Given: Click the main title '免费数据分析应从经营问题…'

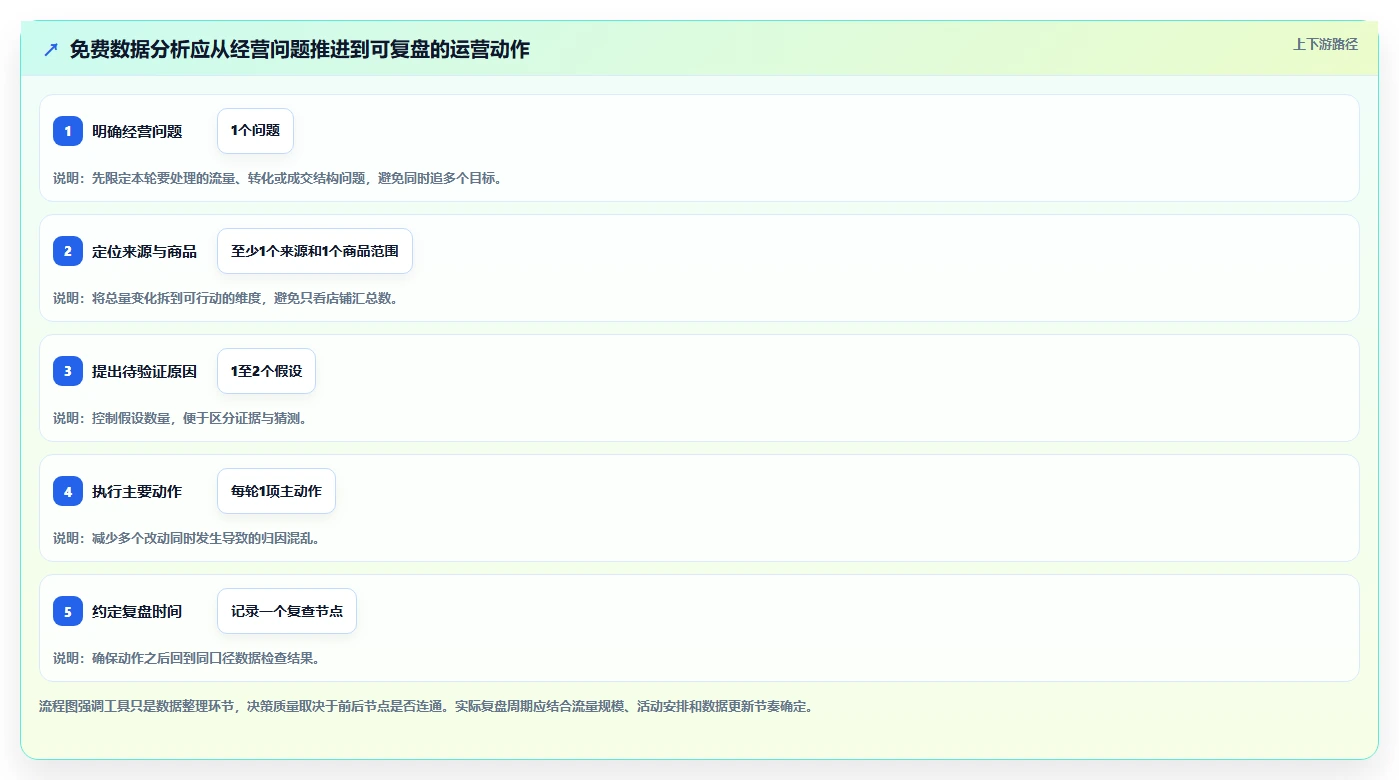Looking at the screenshot, I should pos(300,49).
